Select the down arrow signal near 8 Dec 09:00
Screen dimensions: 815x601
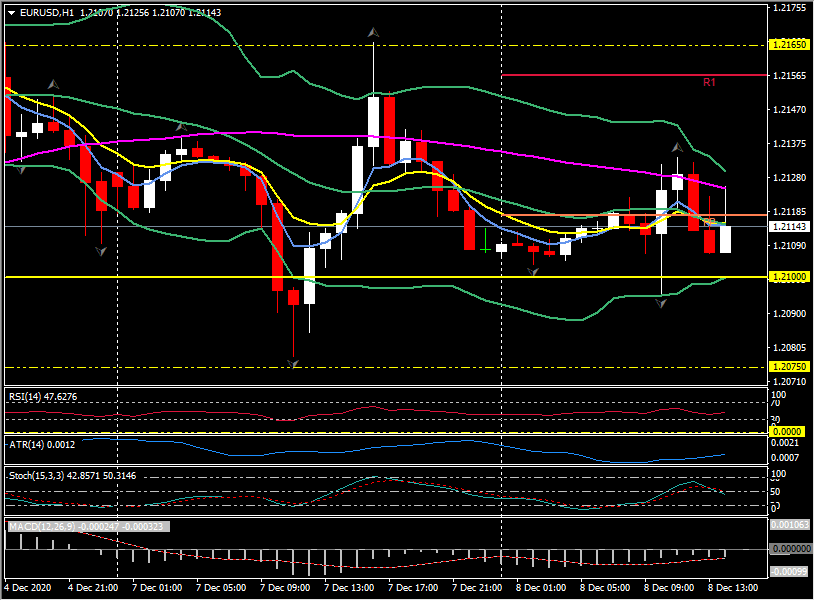(x=660, y=303)
